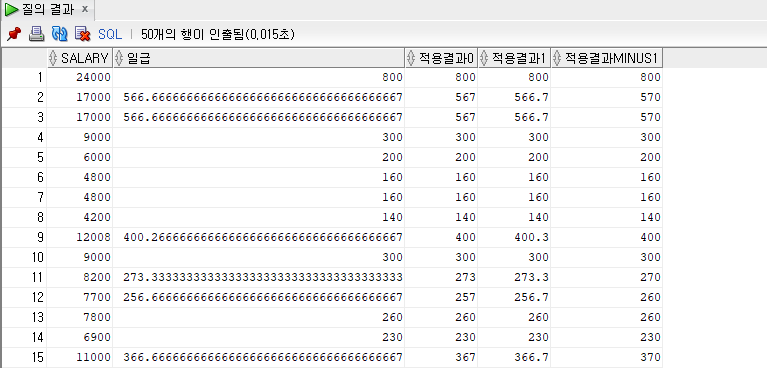Click 적용결과MINUS1 cell 230 in row 14
The width and height of the screenshot is (767, 368).
[607, 337]
